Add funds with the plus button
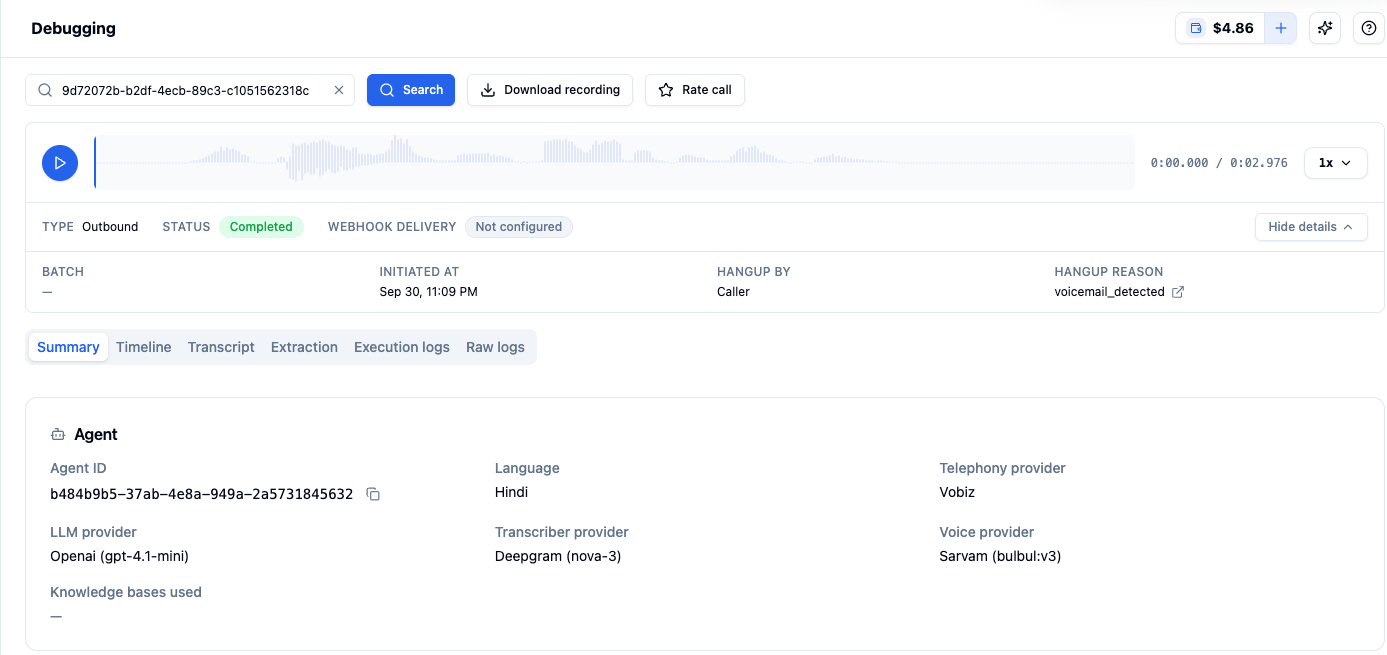Screen dimensions: 1387x655 [x=1280, y=28]
